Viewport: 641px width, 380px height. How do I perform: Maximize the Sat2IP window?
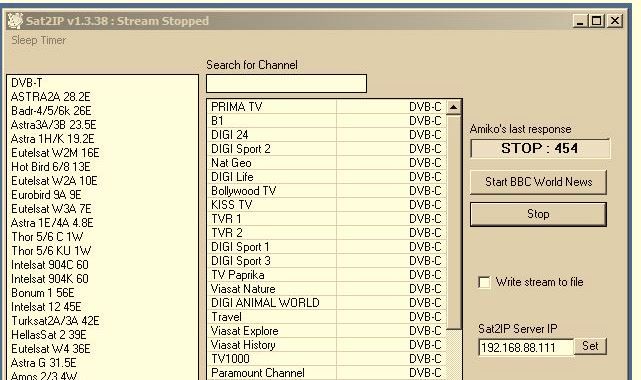[596, 21]
